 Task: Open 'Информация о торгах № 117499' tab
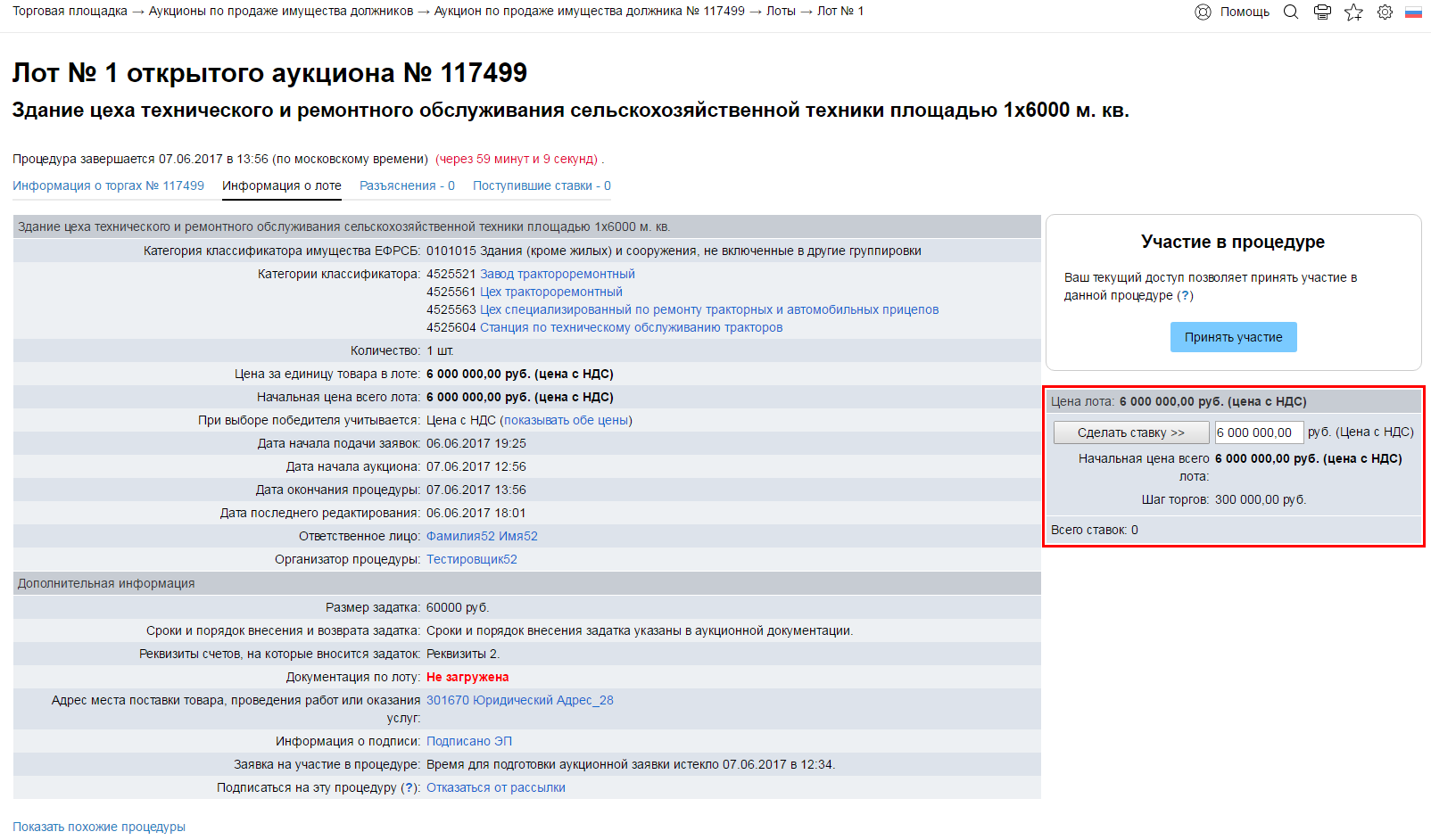point(108,185)
